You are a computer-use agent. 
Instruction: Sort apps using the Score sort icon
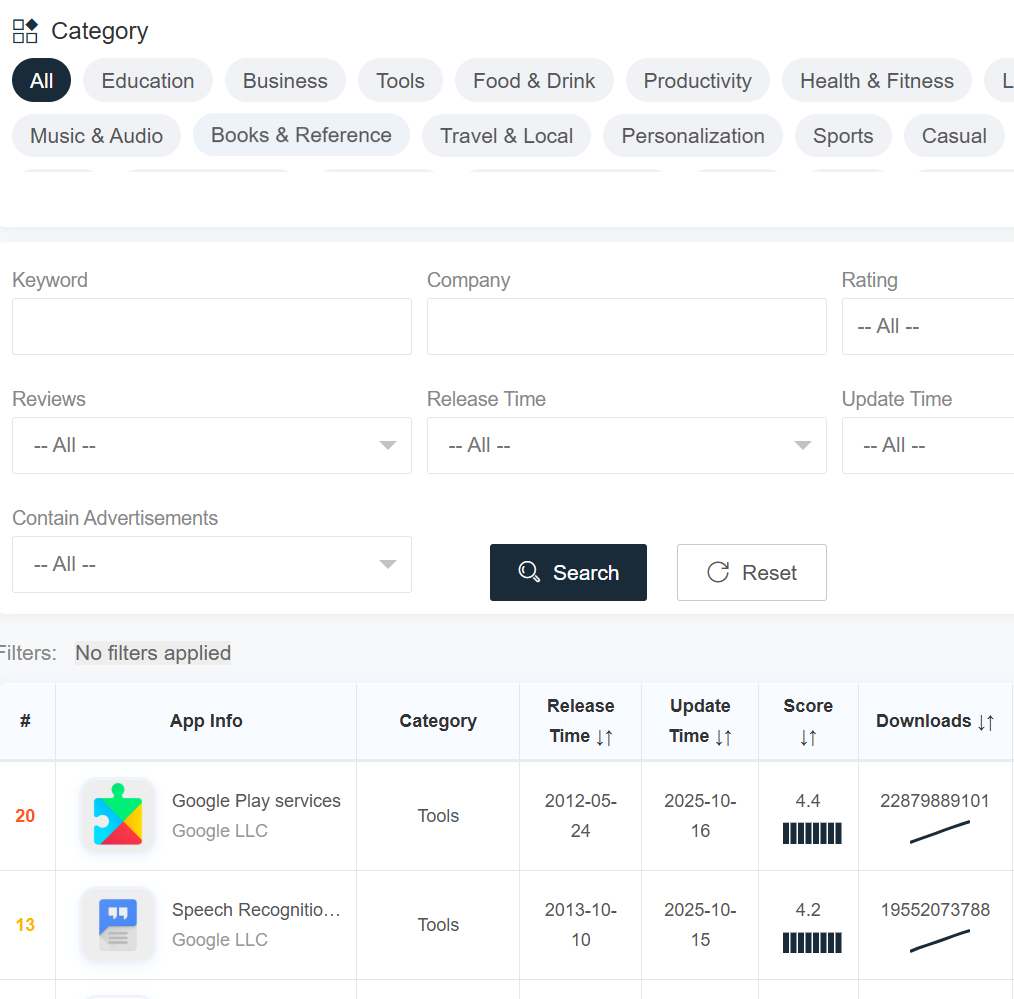click(807, 736)
